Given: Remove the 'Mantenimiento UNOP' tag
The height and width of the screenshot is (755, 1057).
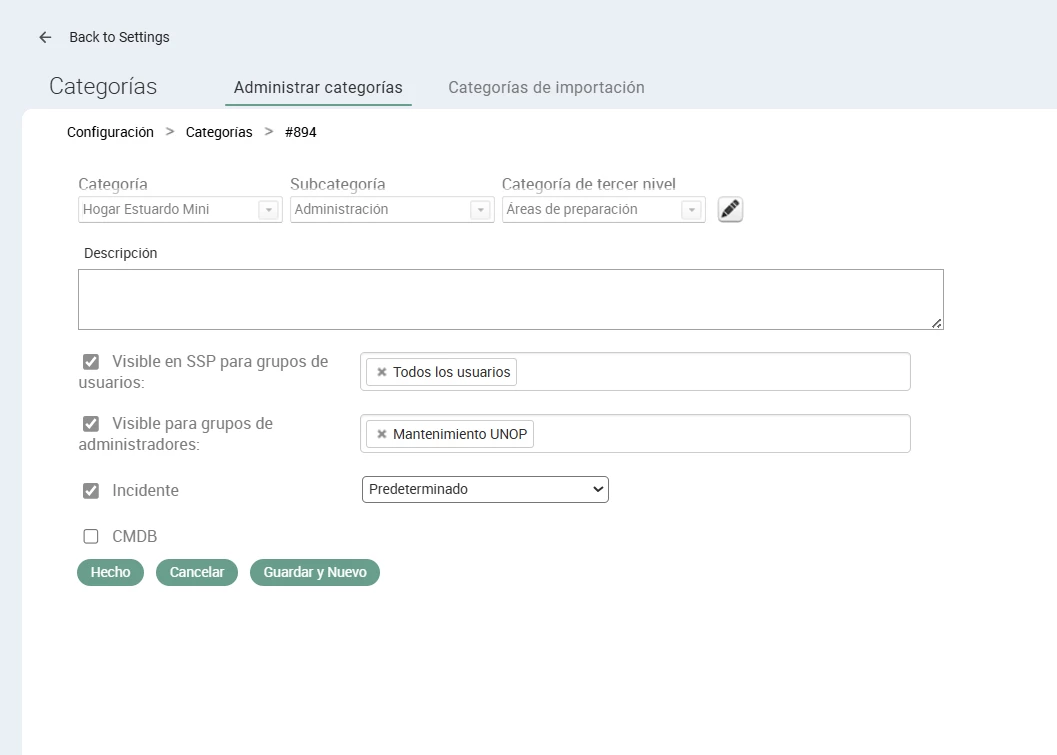Looking at the screenshot, I should tap(381, 434).
